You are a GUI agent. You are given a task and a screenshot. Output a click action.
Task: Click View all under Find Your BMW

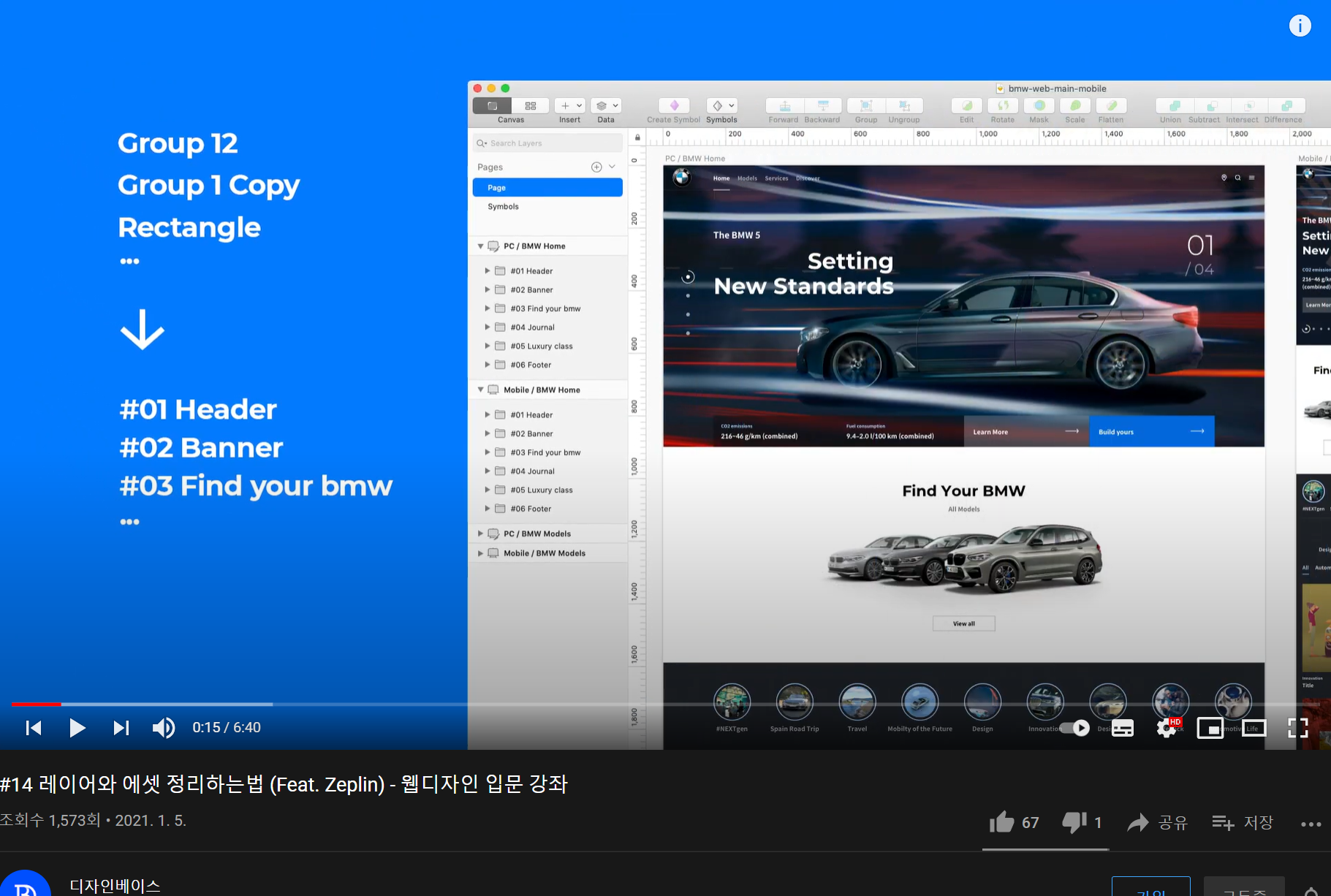964,623
